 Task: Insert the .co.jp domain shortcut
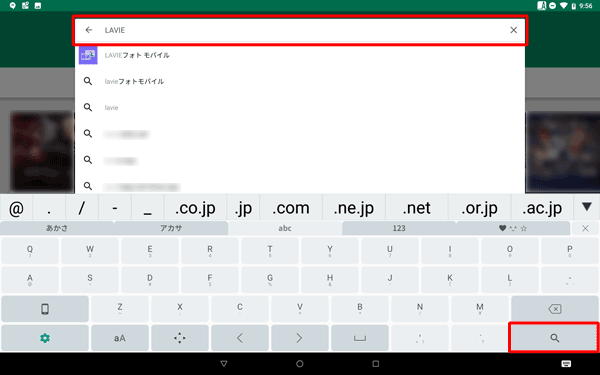(x=195, y=208)
